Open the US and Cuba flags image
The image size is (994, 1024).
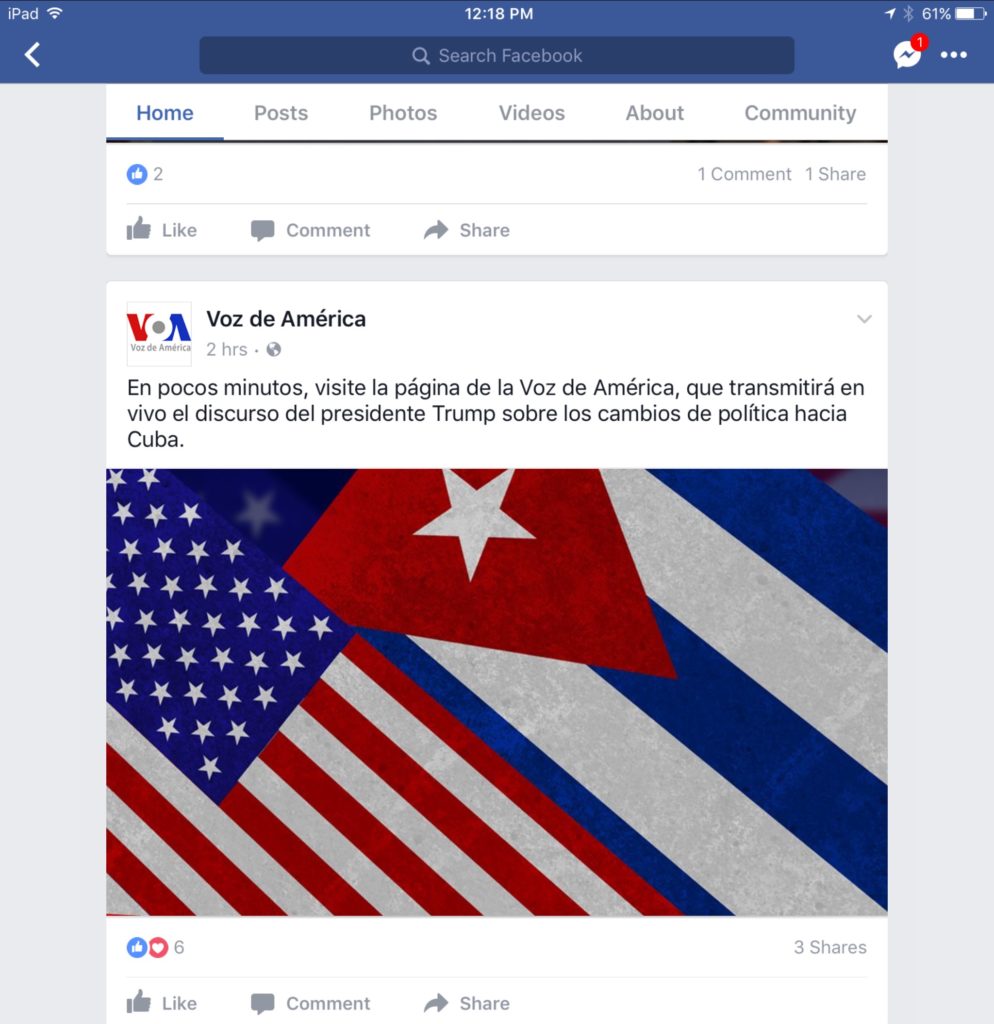[x=497, y=692]
